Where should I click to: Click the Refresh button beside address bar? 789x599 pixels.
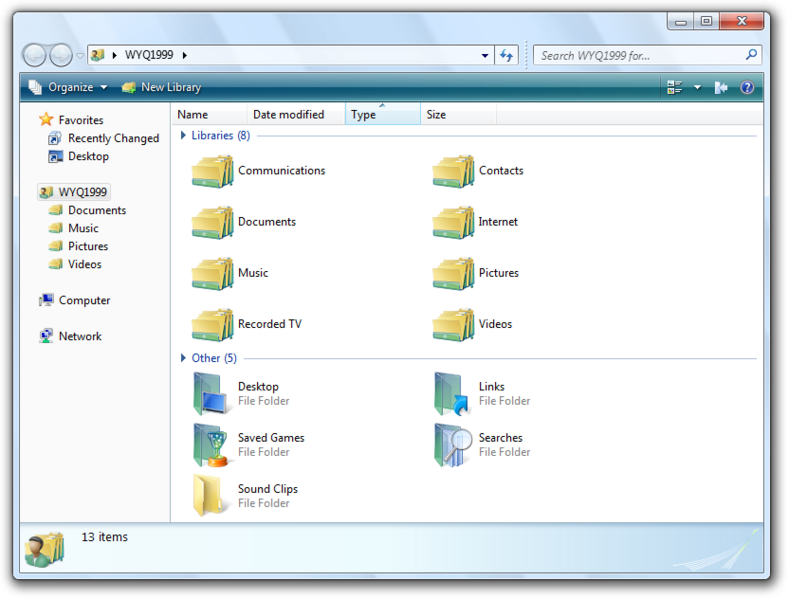507,55
